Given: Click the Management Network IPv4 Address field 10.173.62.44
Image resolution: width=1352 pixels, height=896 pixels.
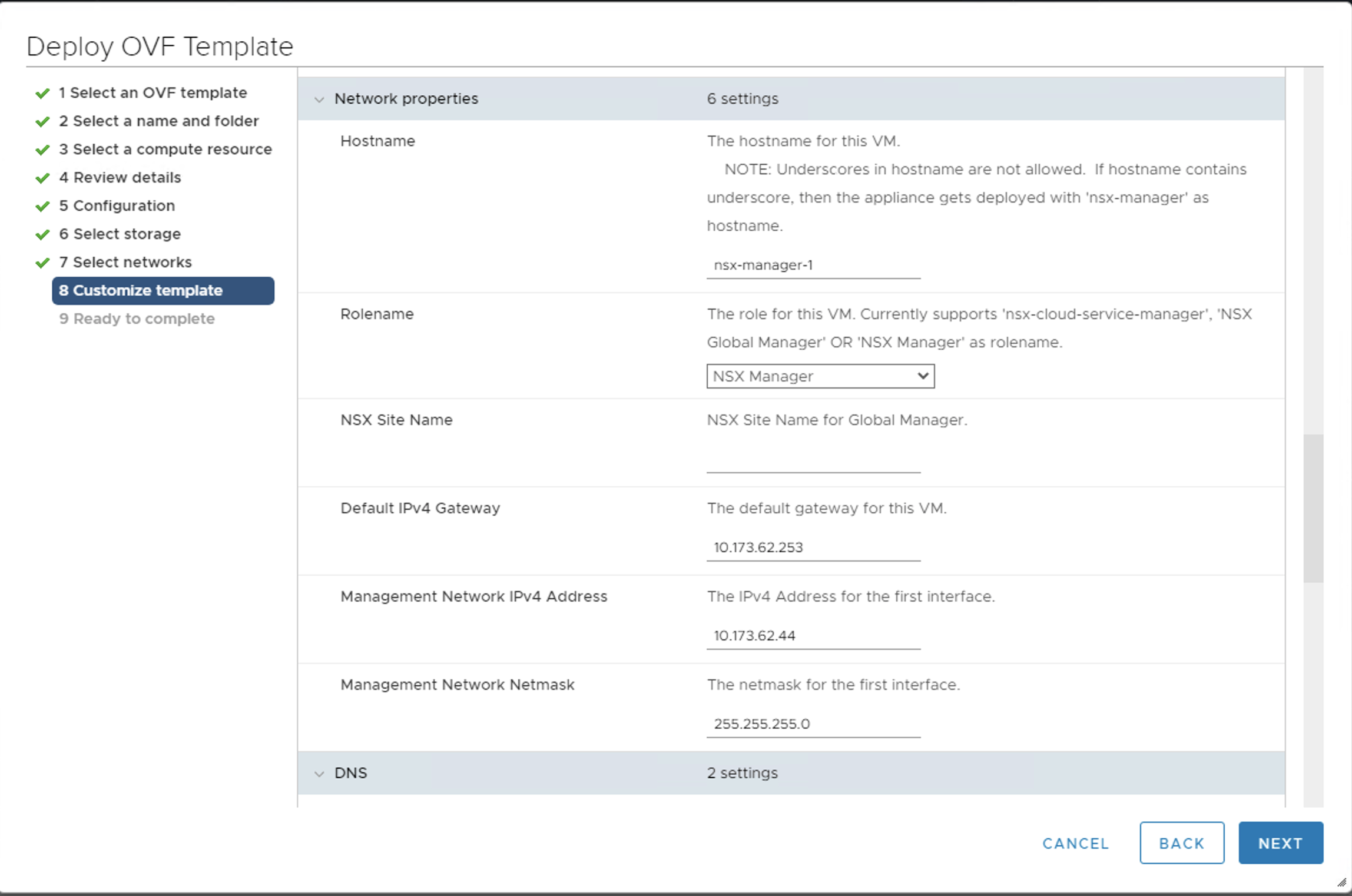Looking at the screenshot, I should tap(813, 636).
